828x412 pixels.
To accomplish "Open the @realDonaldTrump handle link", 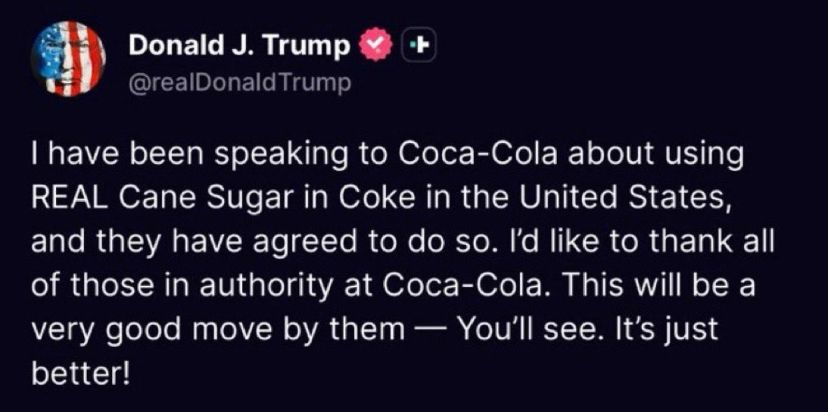I will coord(240,83).
